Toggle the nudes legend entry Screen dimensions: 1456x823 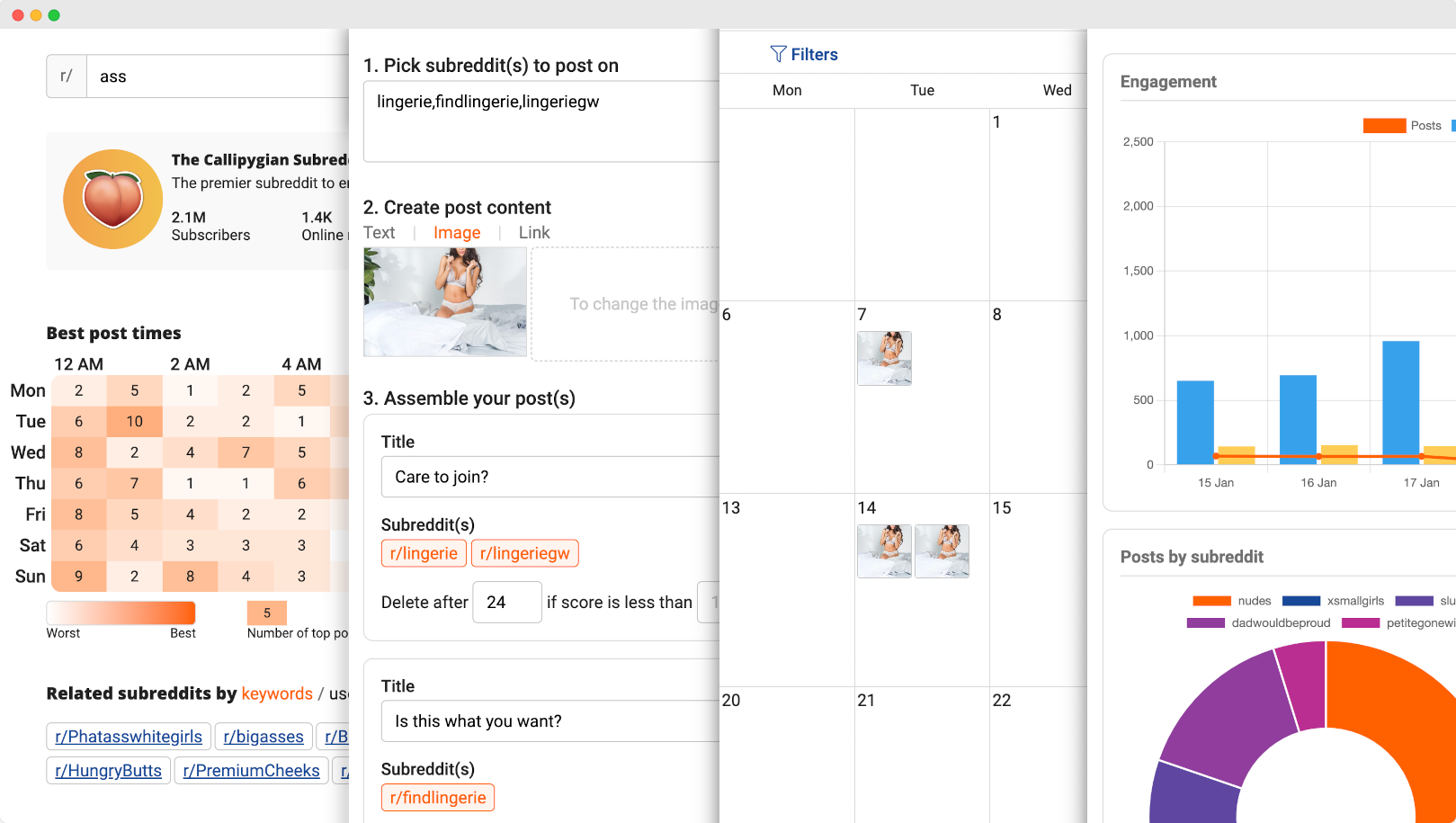pyautogui.click(x=1231, y=601)
